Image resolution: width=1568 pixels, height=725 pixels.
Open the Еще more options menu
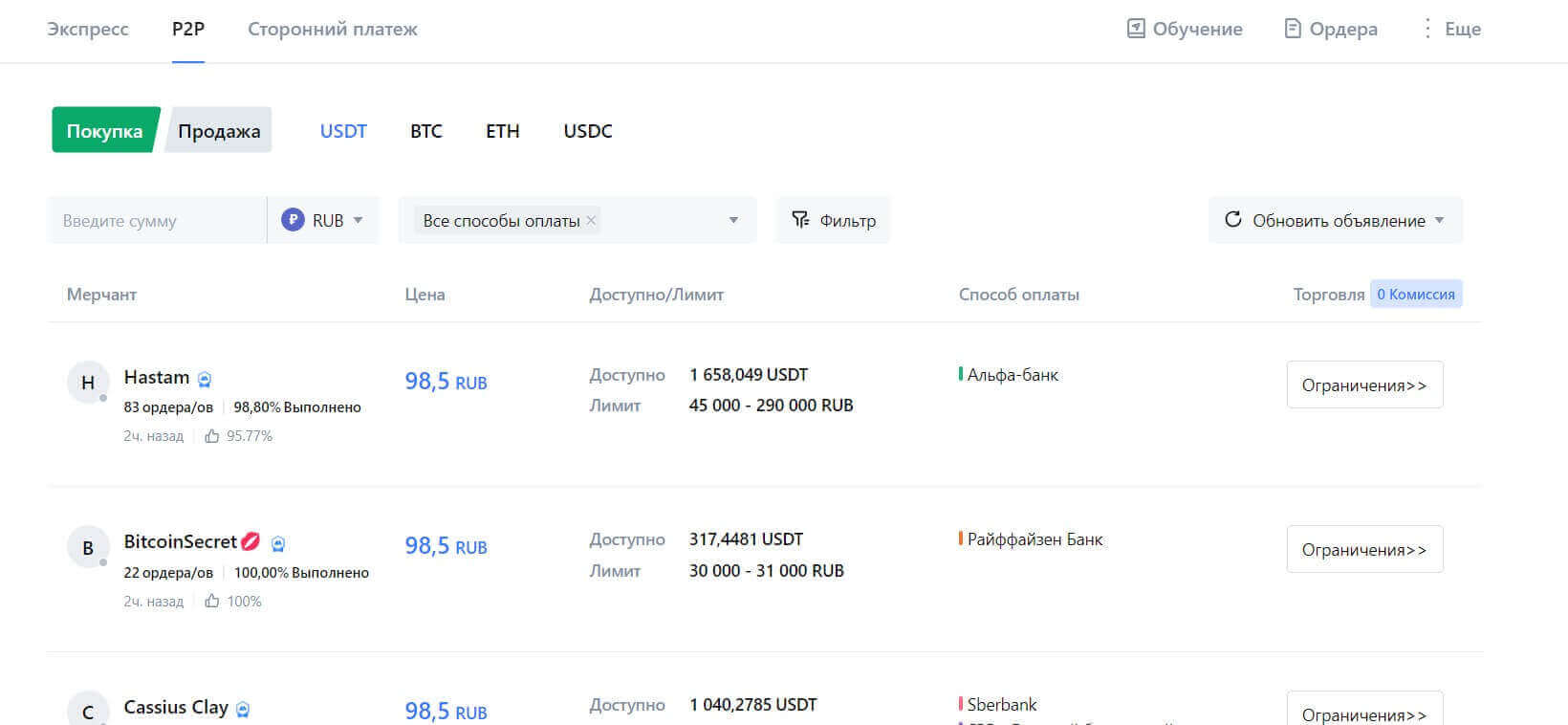click(1450, 29)
